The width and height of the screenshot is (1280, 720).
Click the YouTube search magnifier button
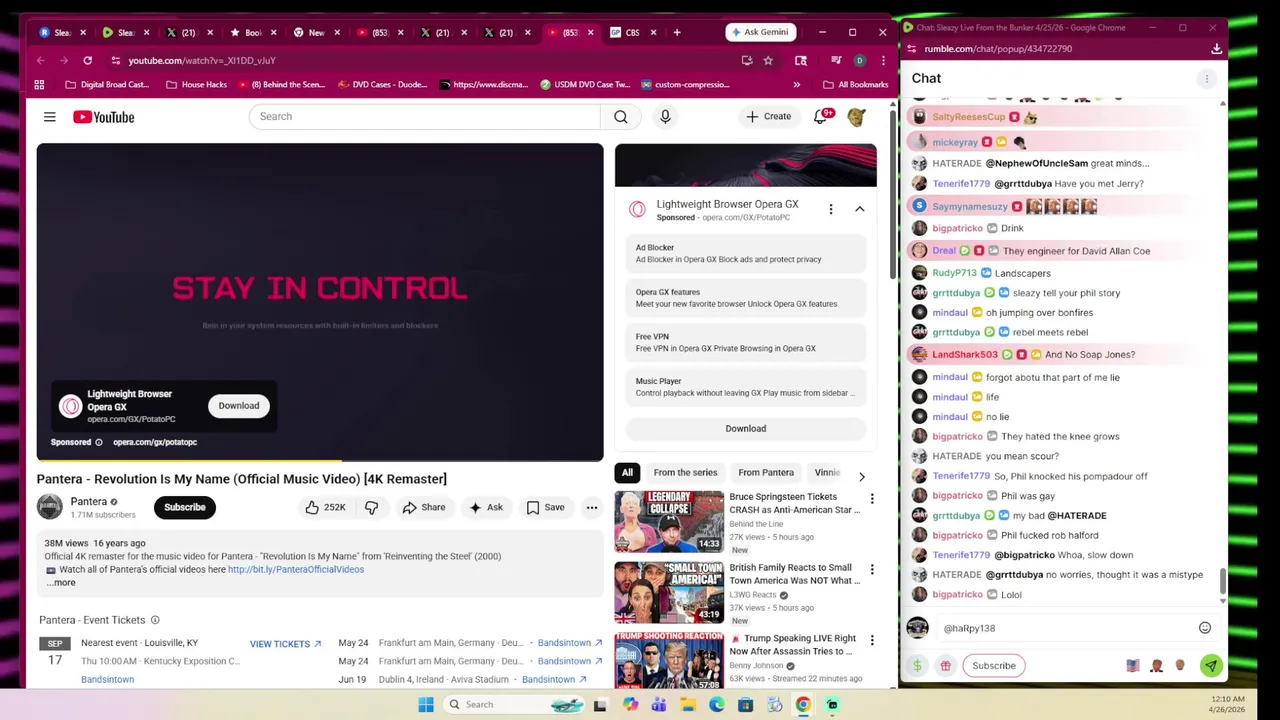tap(620, 117)
